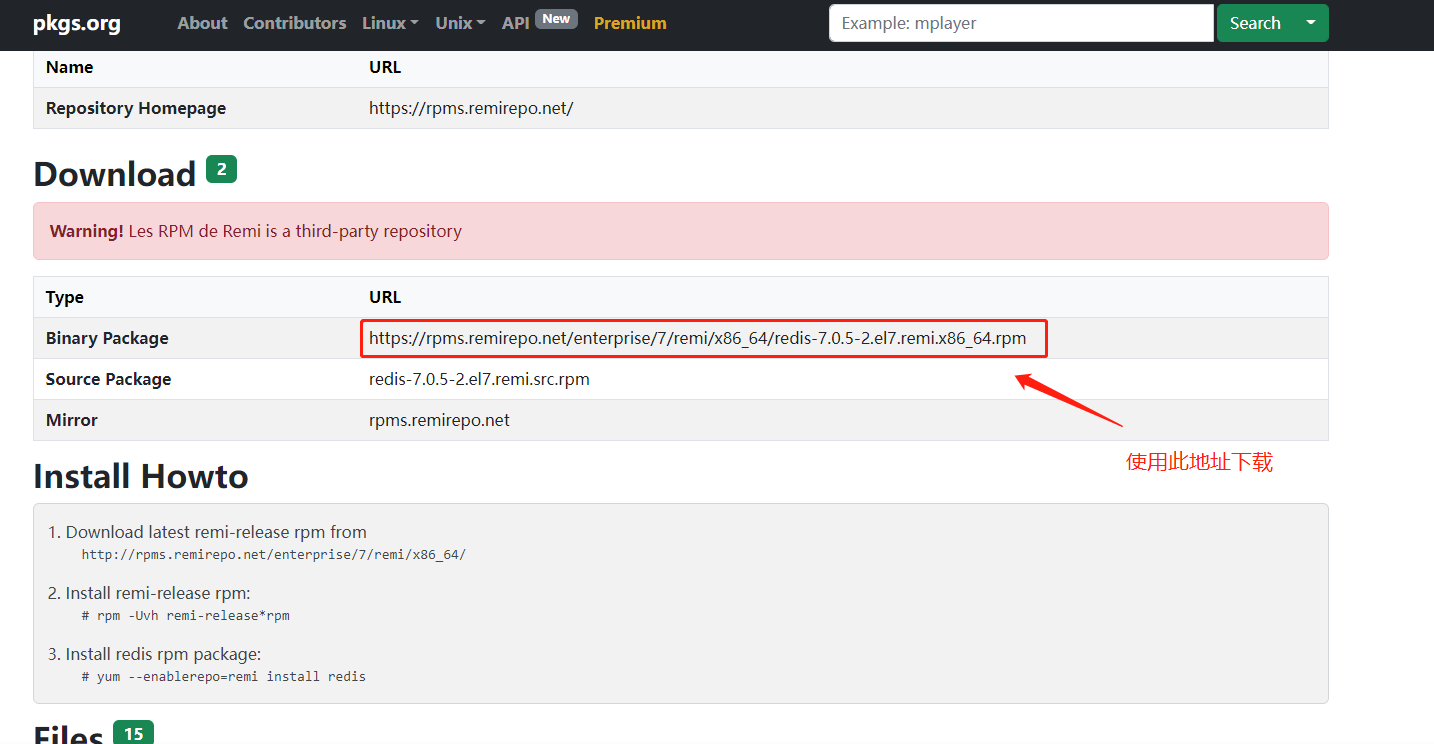The width and height of the screenshot is (1434, 744).
Task: Click the redis Binary Package rpm URL
Action: (x=697, y=338)
